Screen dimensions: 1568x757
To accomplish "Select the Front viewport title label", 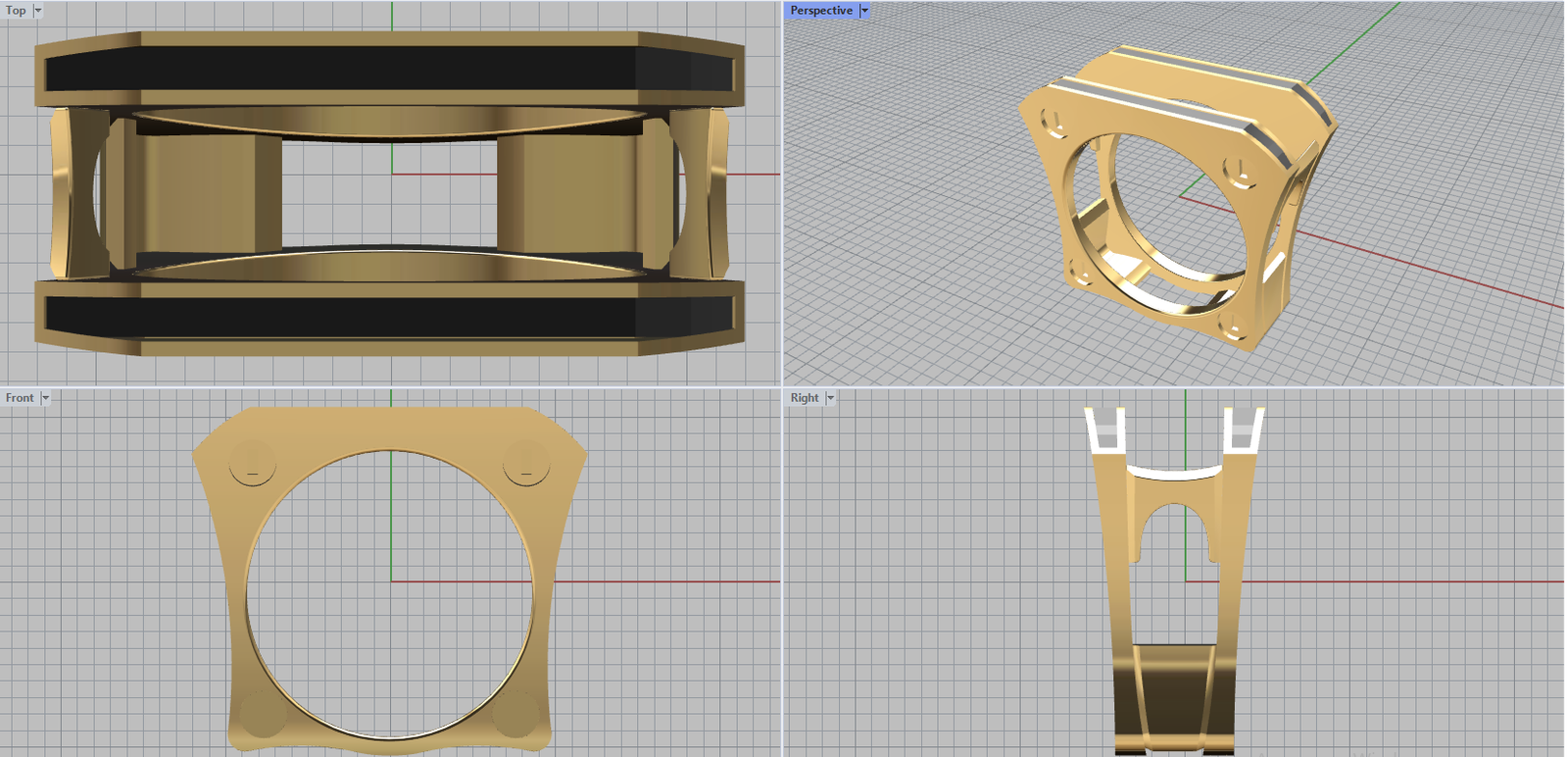I will tap(20, 398).
